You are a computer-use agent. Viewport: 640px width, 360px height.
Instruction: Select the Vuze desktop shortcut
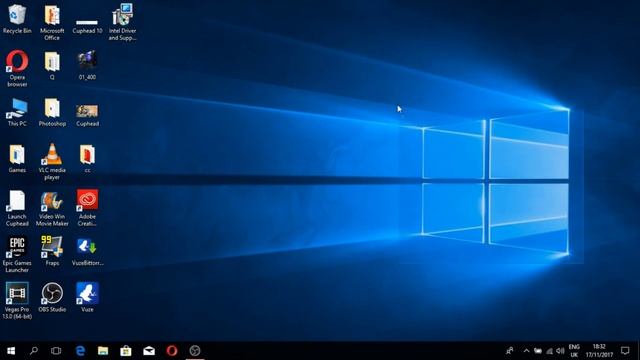pos(87,298)
